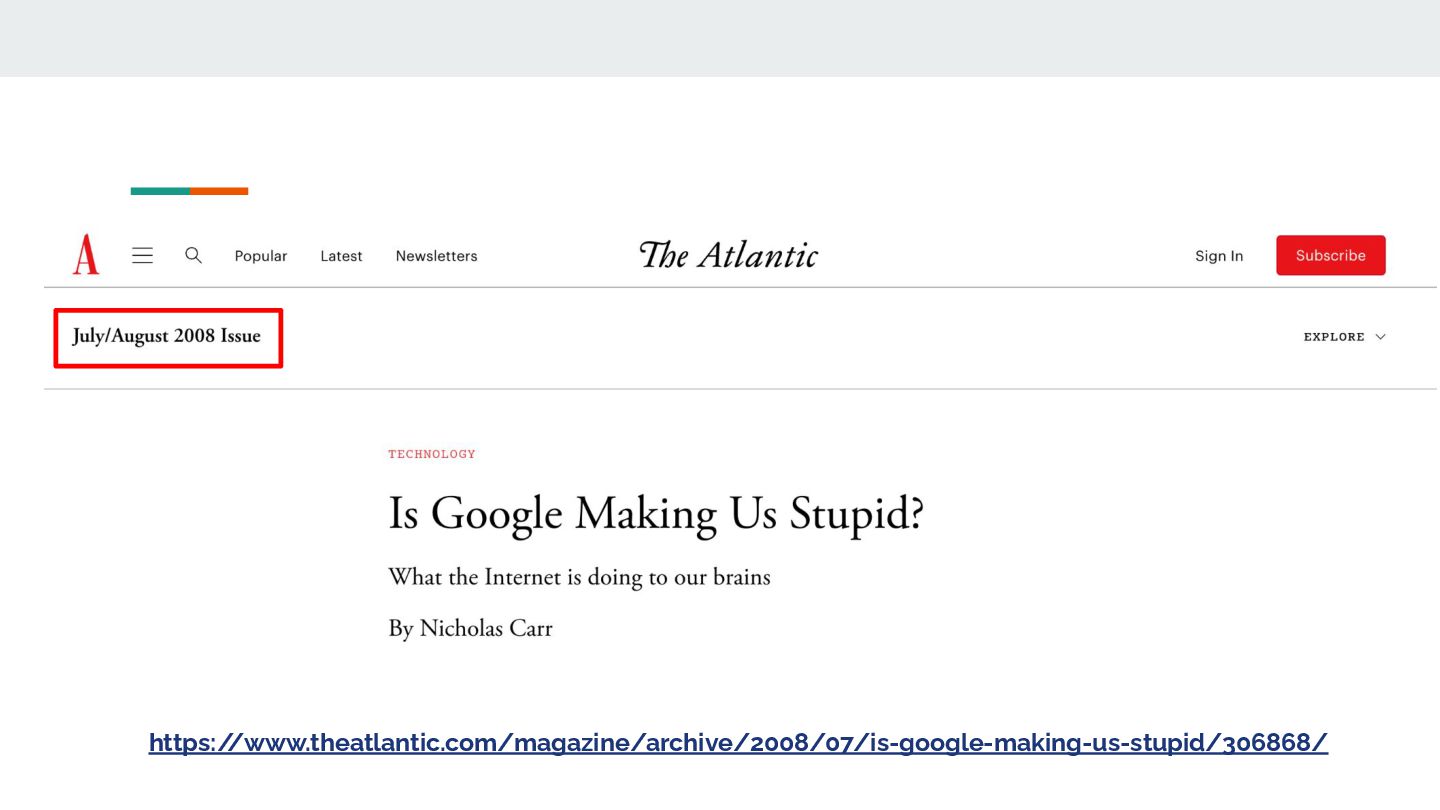Select Newsletters in the navigation bar
The height and width of the screenshot is (810, 1440).
436,256
